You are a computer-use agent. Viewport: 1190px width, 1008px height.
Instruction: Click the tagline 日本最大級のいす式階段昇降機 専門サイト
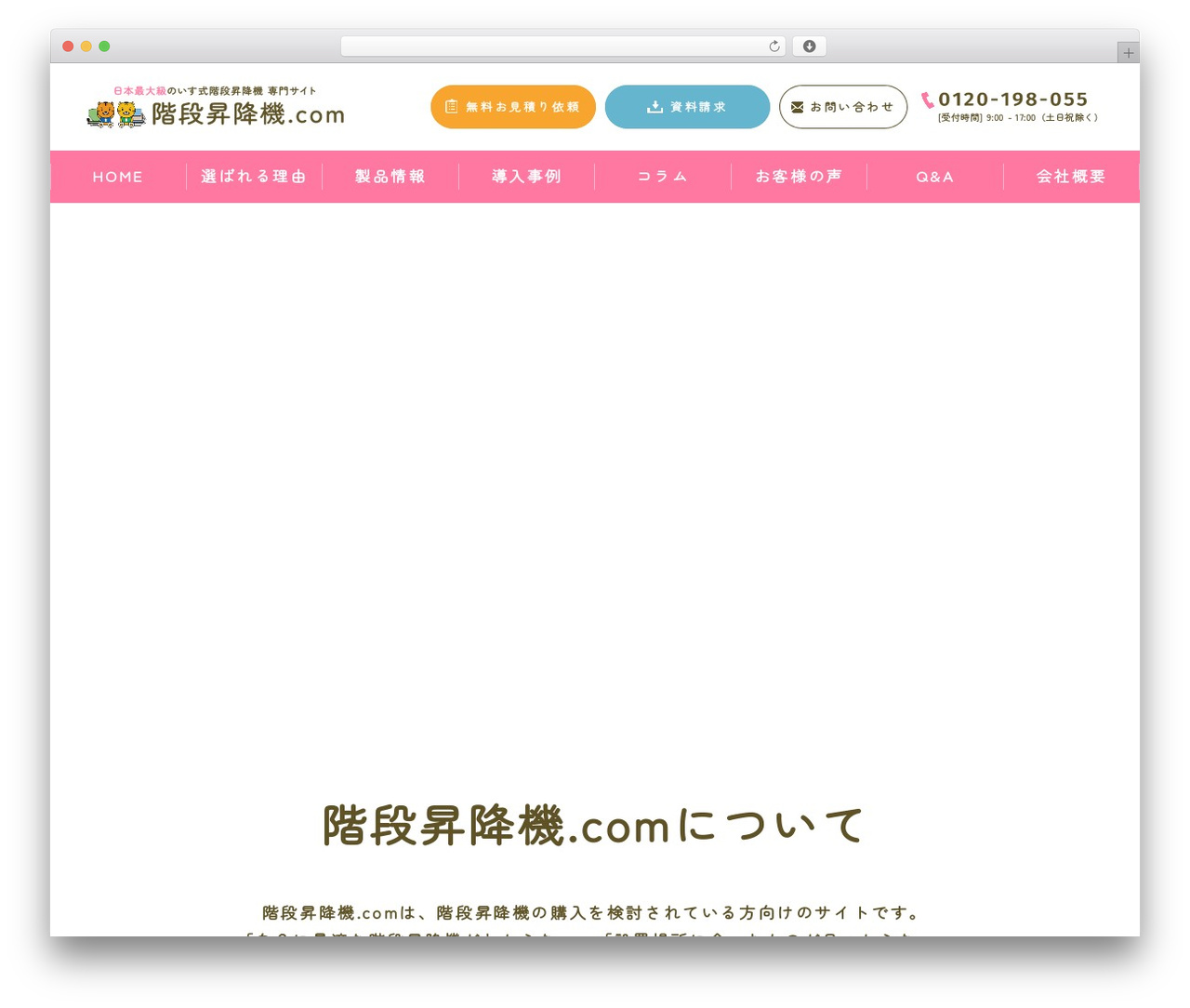[x=215, y=91]
